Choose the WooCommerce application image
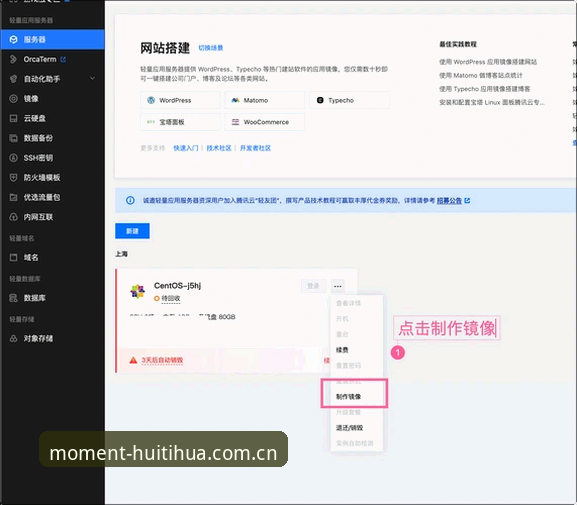The width and height of the screenshot is (577, 505). coord(265,122)
